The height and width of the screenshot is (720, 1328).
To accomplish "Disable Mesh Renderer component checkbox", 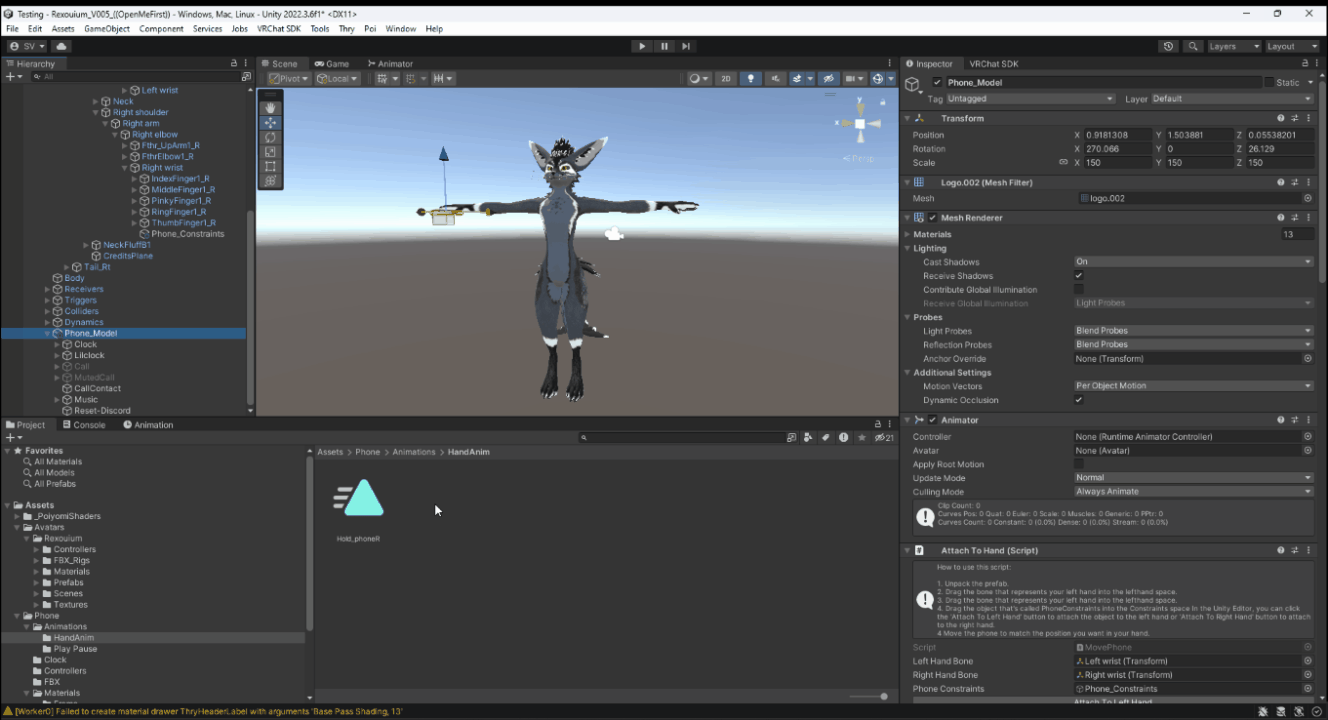I will (x=932, y=218).
